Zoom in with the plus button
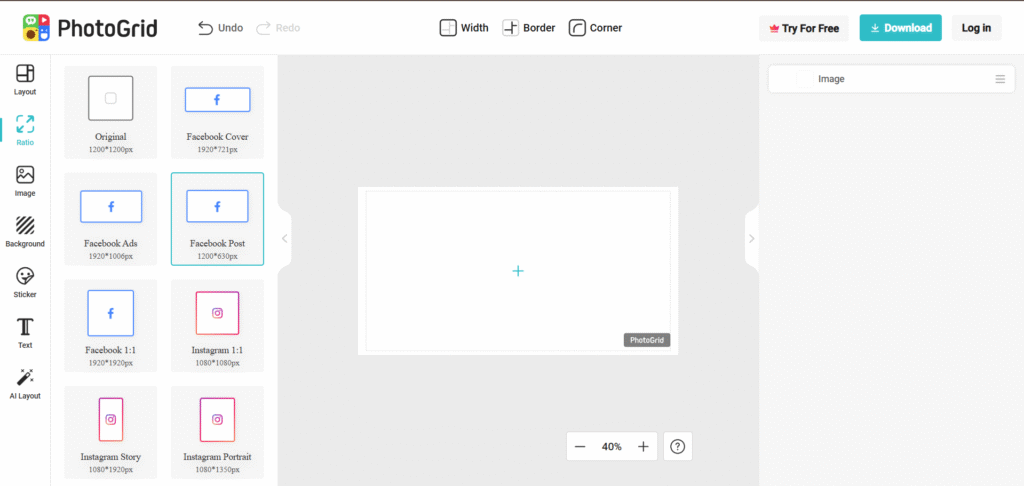1024x486 pixels. [x=643, y=447]
